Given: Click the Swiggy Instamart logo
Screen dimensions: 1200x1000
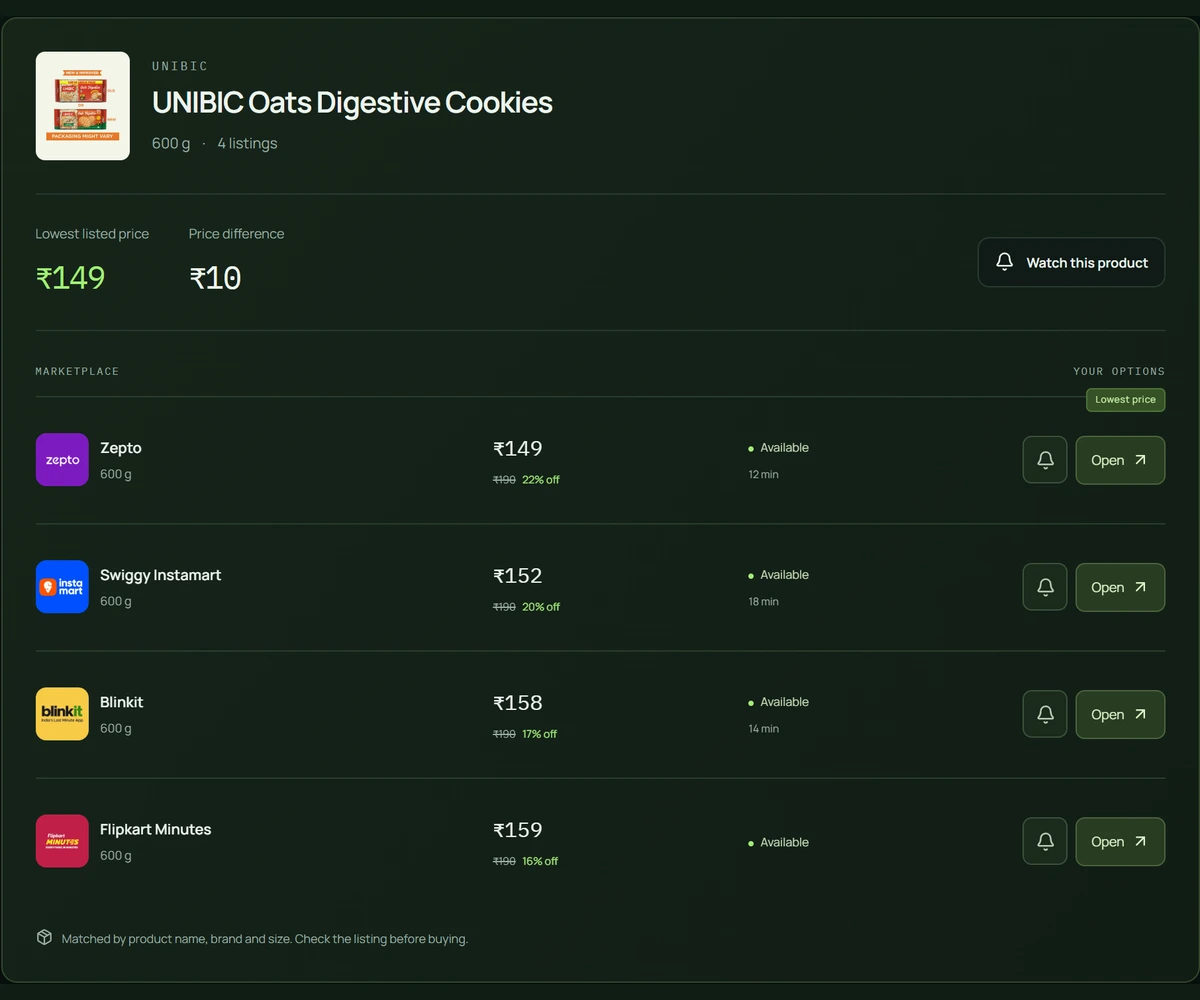Looking at the screenshot, I should pos(62,587).
